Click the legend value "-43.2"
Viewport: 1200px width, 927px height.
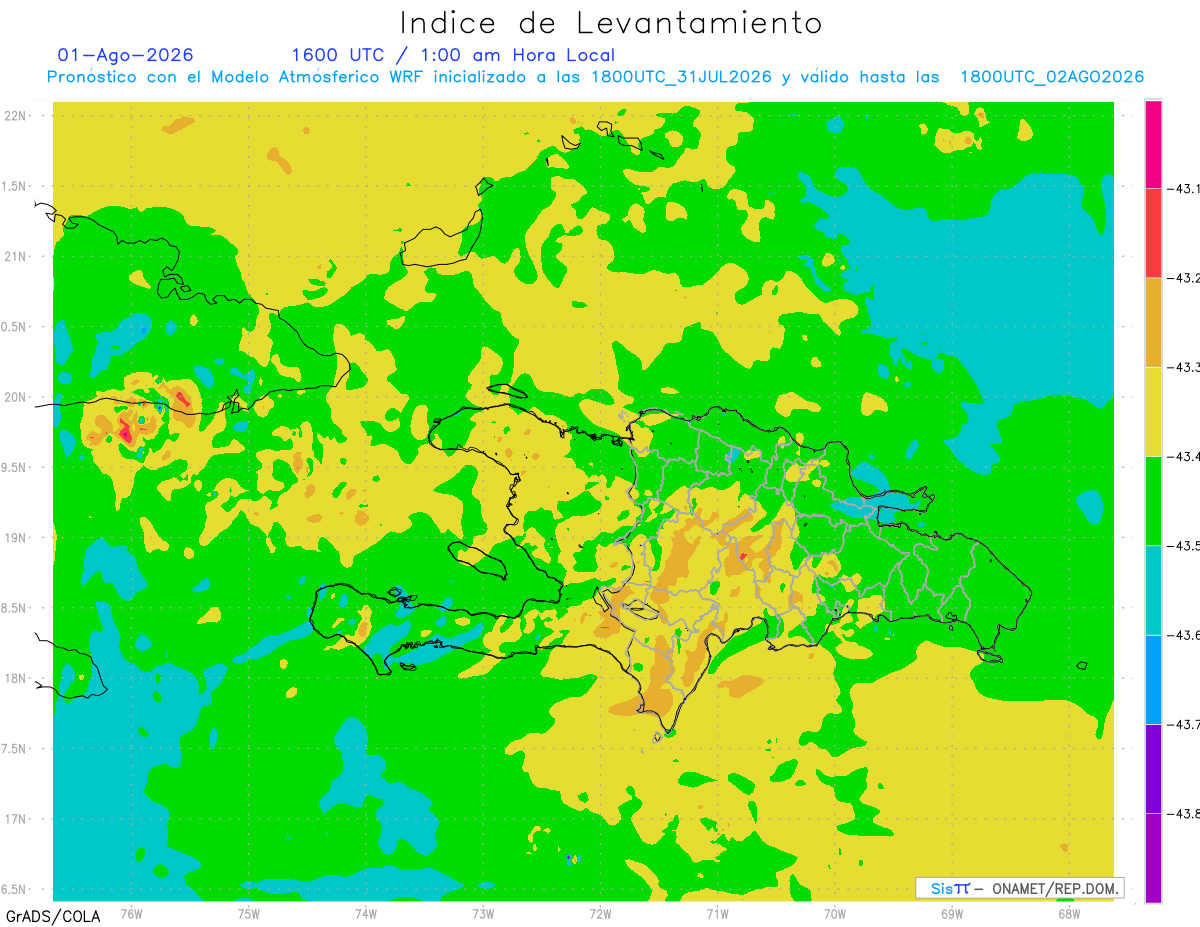[1183, 278]
